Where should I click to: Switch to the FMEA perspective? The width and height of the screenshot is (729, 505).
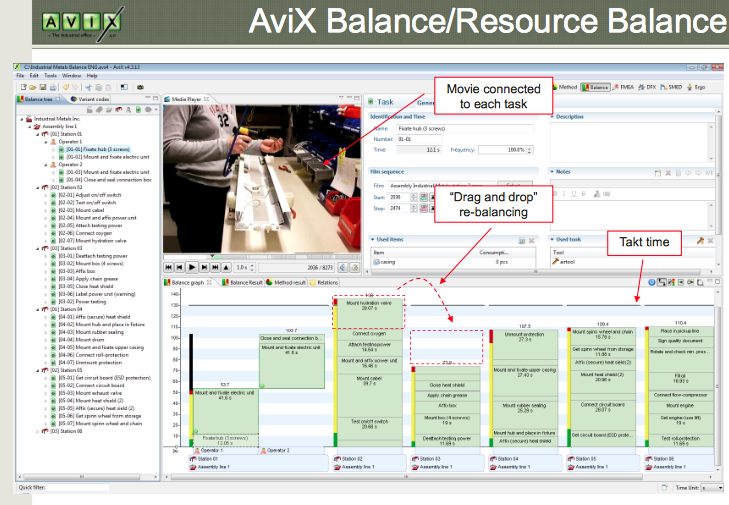pos(623,87)
